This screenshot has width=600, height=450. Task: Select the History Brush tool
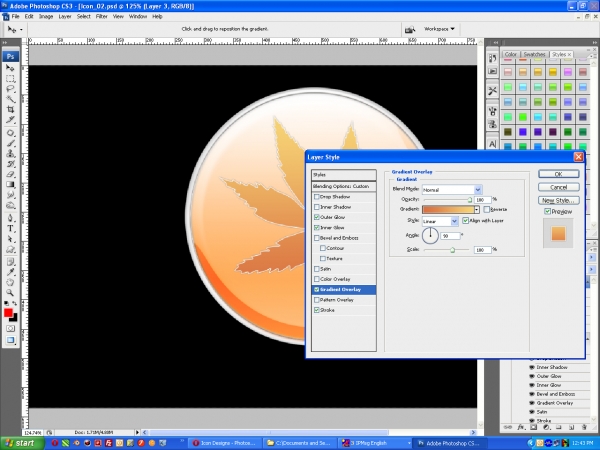[x=10, y=164]
